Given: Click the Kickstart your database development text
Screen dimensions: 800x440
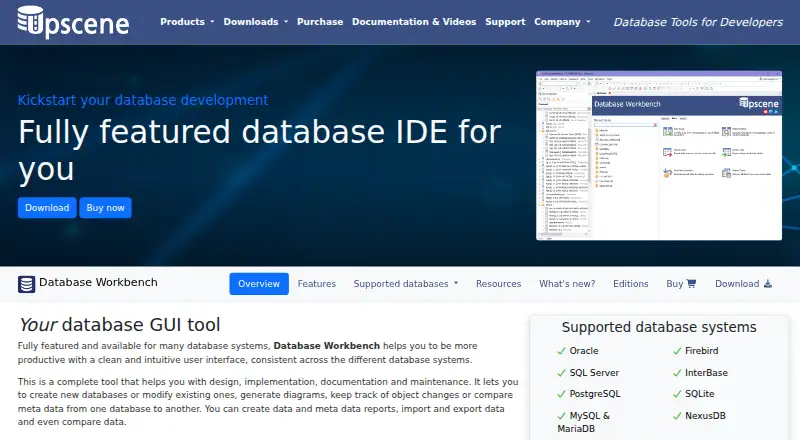Looking at the screenshot, I should coord(143,100).
